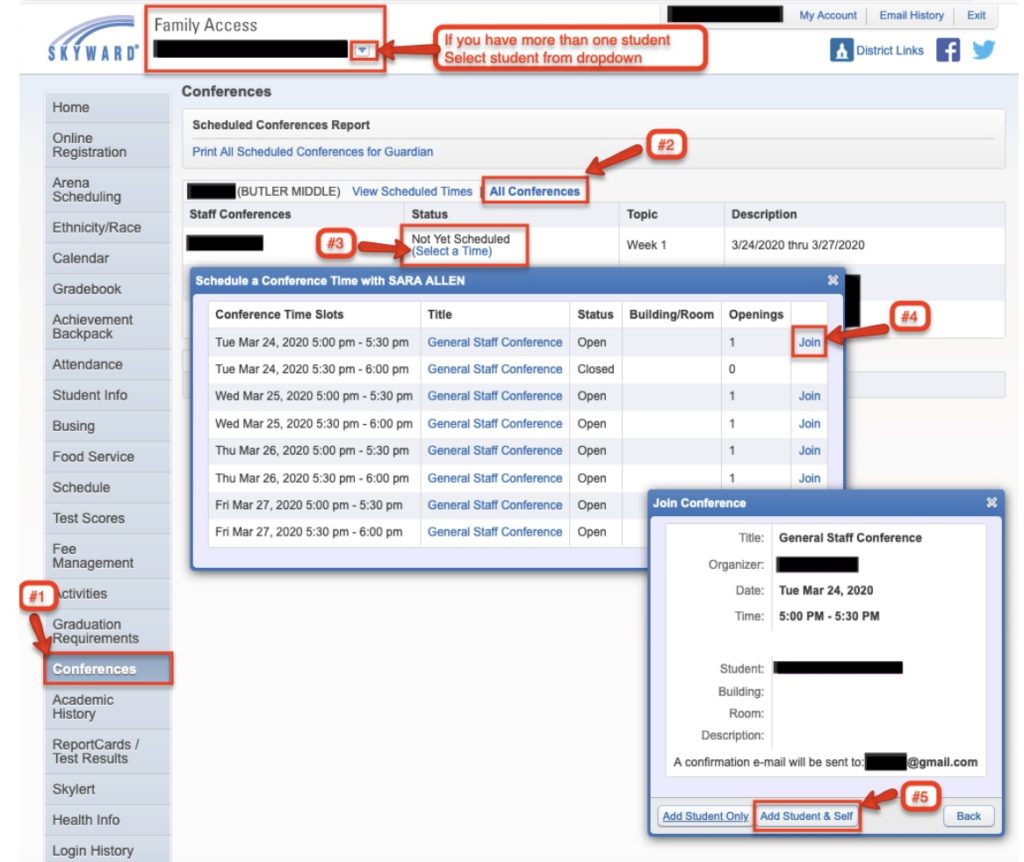
Task: Switch to the All Conferences view
Action: [x=535, y=191]
